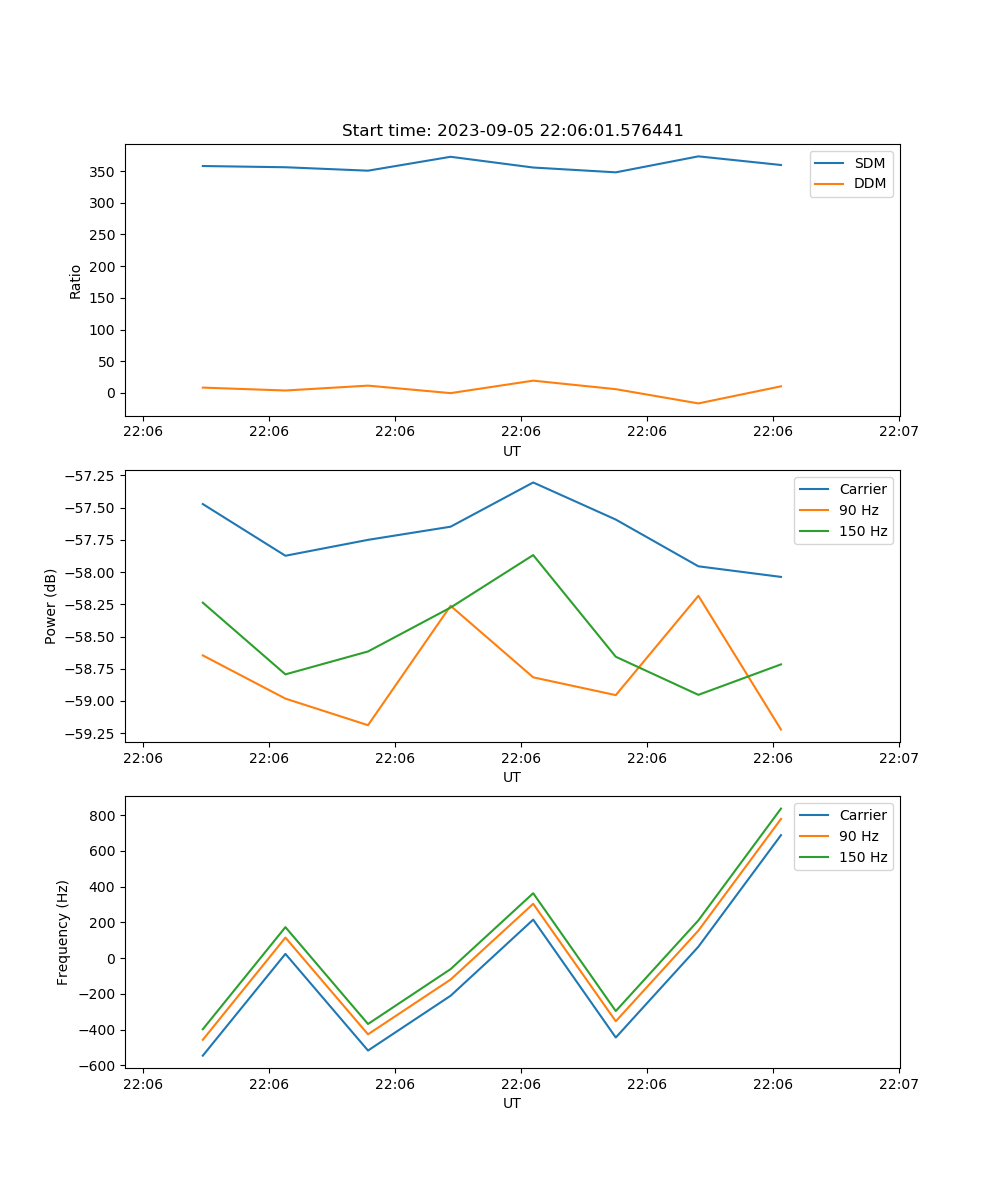Click the Frequency (Hz) y-axis label

63,932
